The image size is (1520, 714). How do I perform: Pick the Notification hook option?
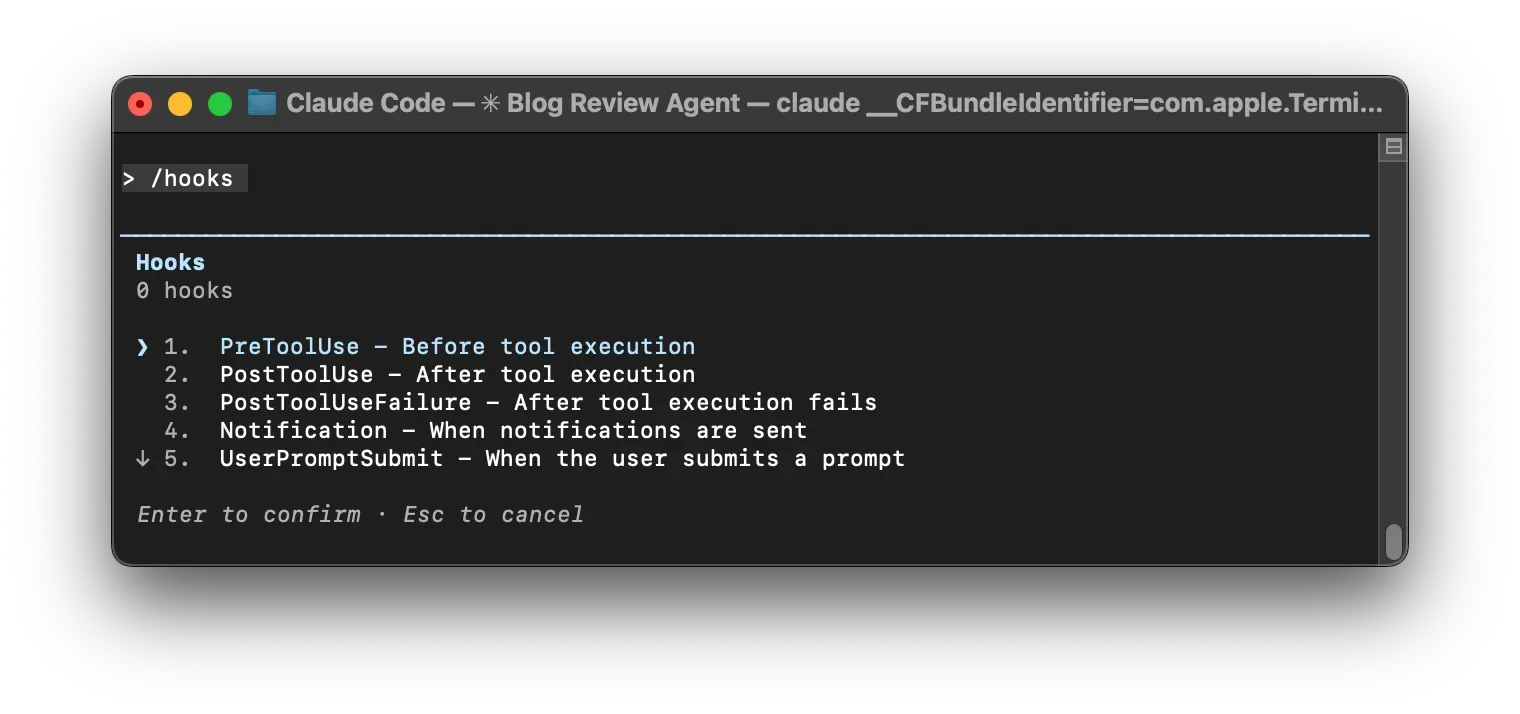[513, 431]
